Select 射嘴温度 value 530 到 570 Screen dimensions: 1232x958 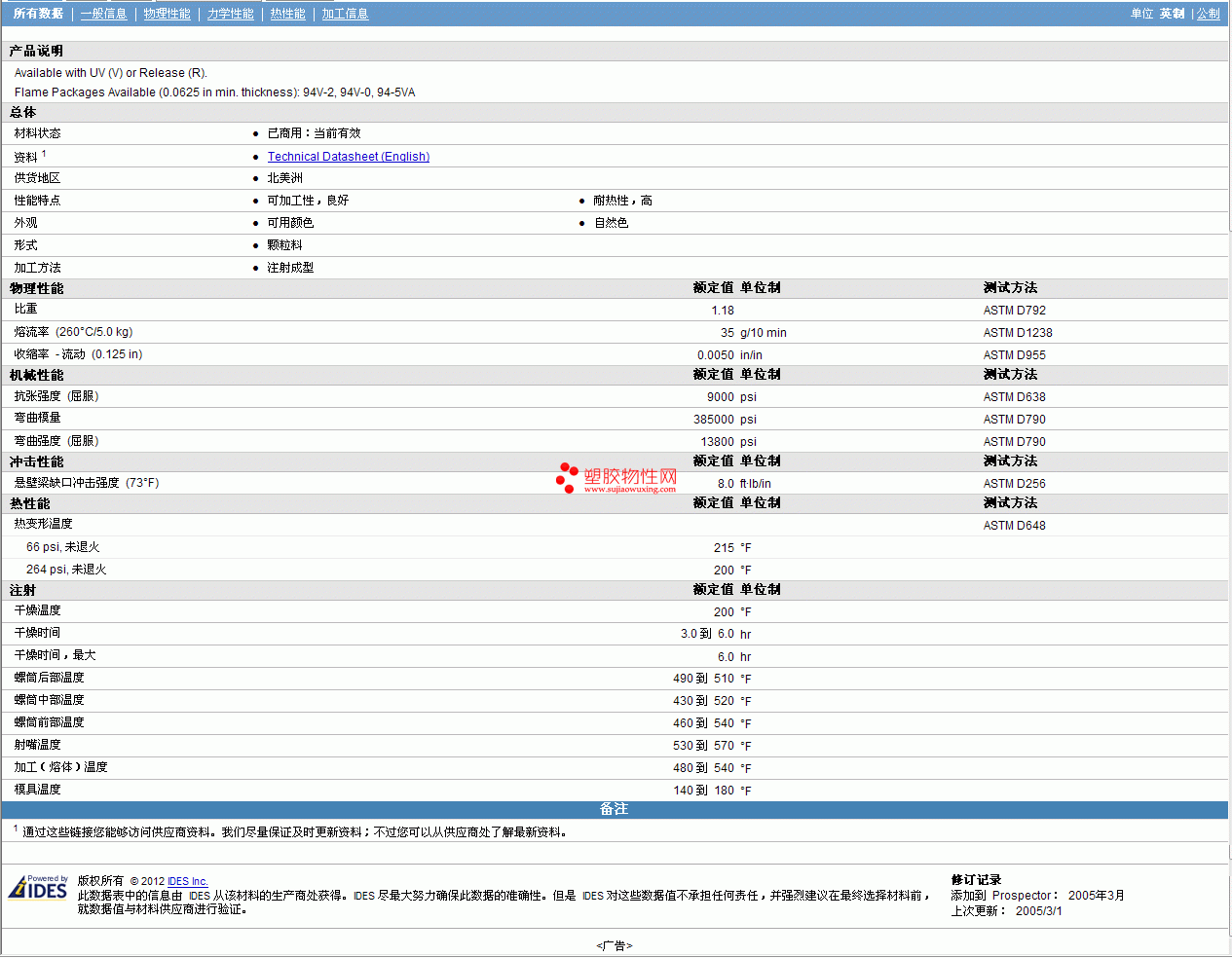tap(703, 746)
